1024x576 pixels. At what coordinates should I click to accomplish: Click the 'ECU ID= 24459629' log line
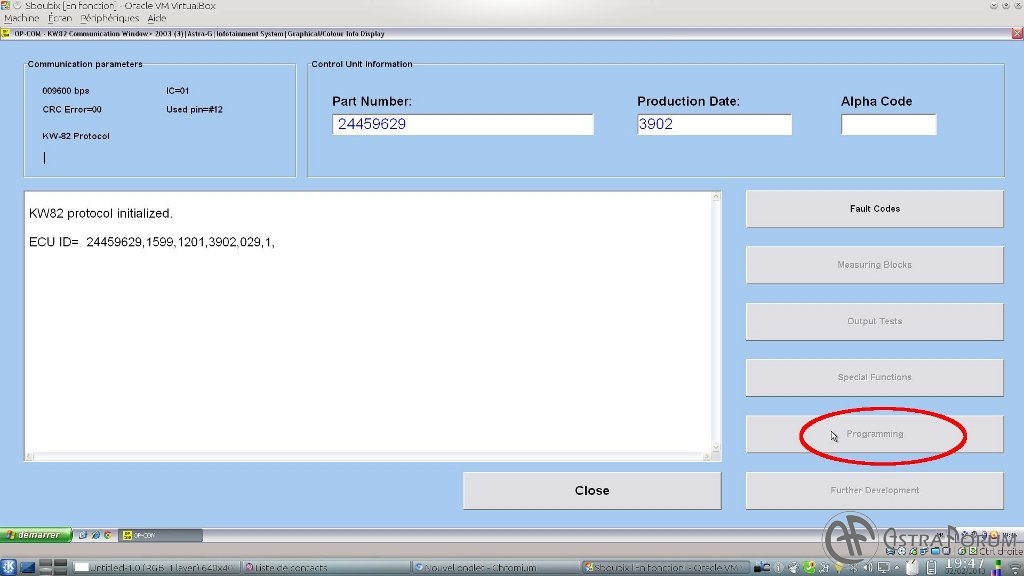[x=152, y=242]
